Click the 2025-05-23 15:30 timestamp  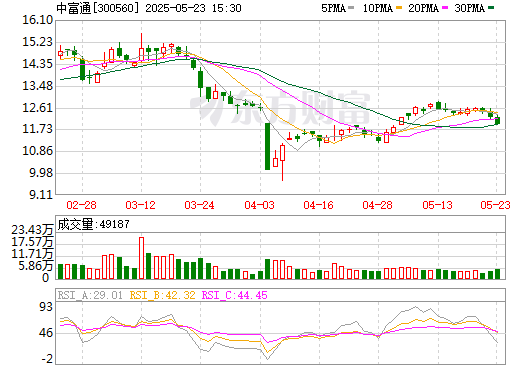click(193, 8)
